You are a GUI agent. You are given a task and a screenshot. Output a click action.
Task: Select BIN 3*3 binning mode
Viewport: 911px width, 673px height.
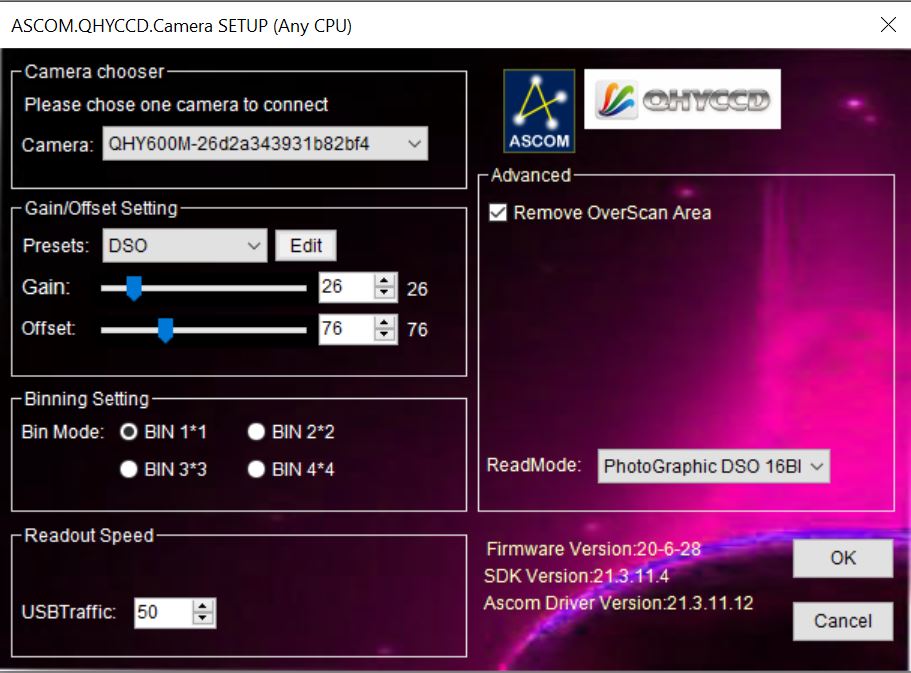coord(128,469)
